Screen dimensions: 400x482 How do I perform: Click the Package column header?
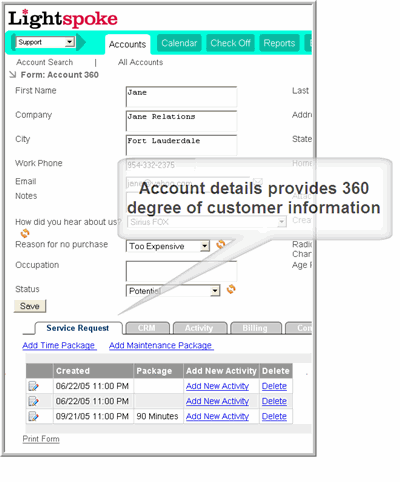(158, 371)
